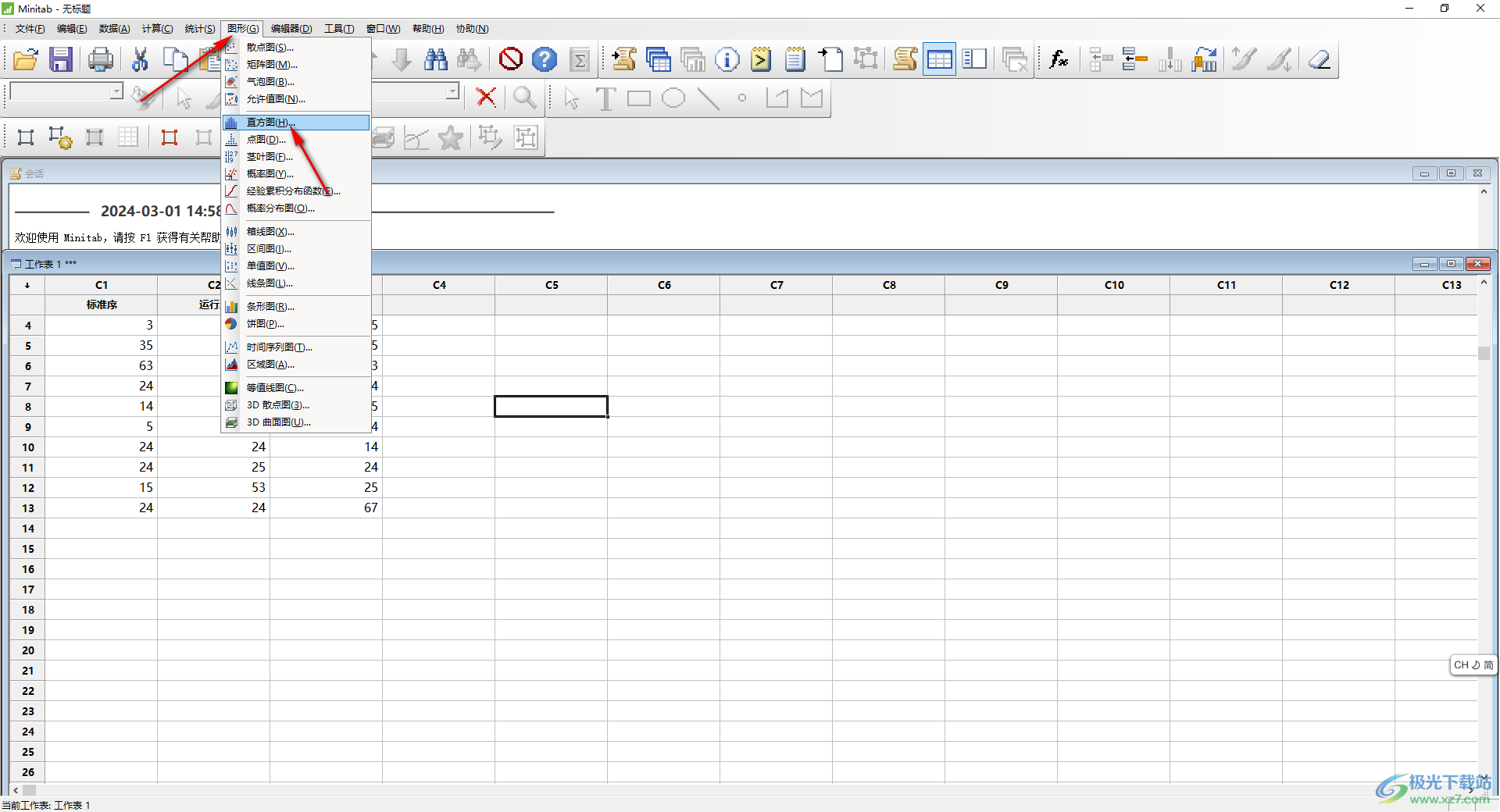This screenshot has width=1500, height=812.
Task: Click the Show ReportPad notepad icon
Action: click(x=795, y=59)
